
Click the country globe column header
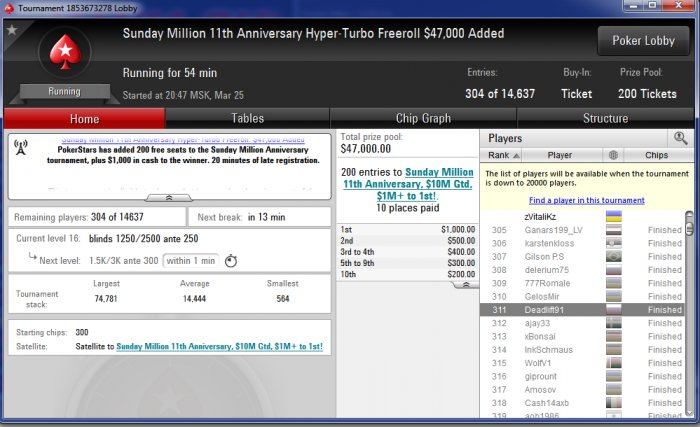(x=613, y=155)
